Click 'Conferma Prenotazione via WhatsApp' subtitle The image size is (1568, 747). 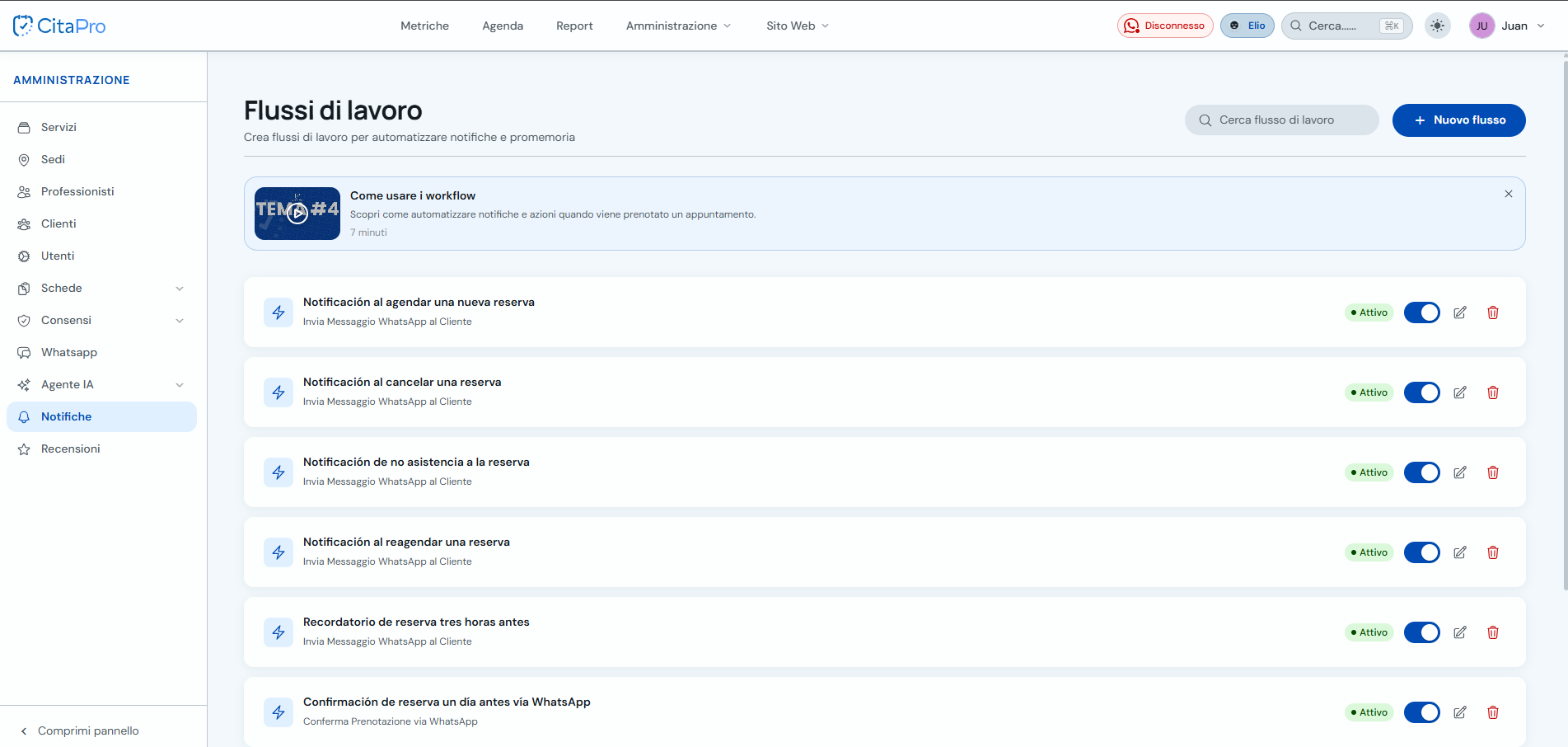[x=391, y=721]
